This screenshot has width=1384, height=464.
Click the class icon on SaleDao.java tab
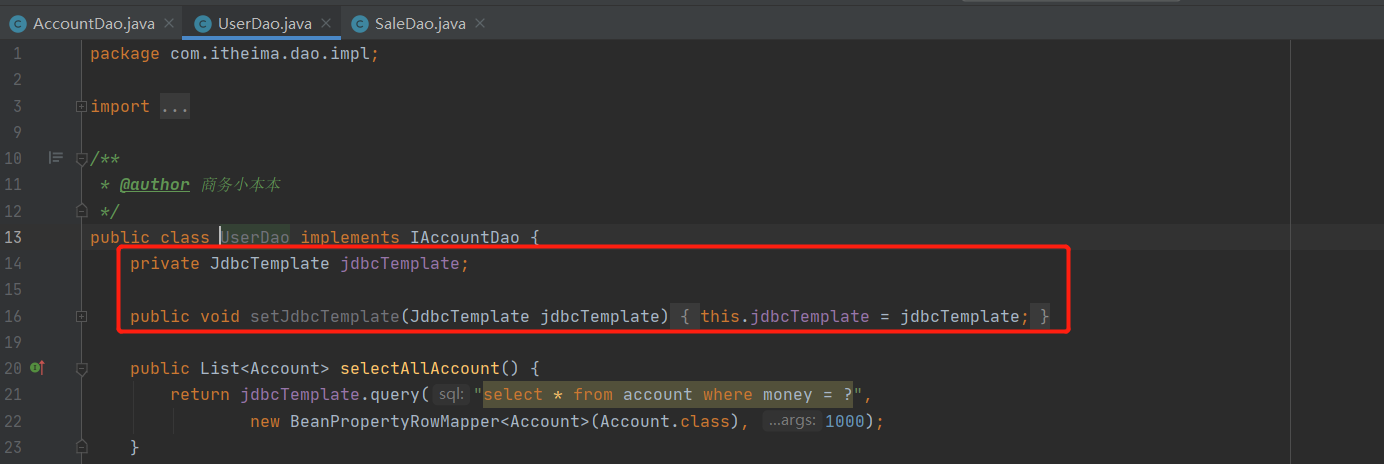[358, 23]
